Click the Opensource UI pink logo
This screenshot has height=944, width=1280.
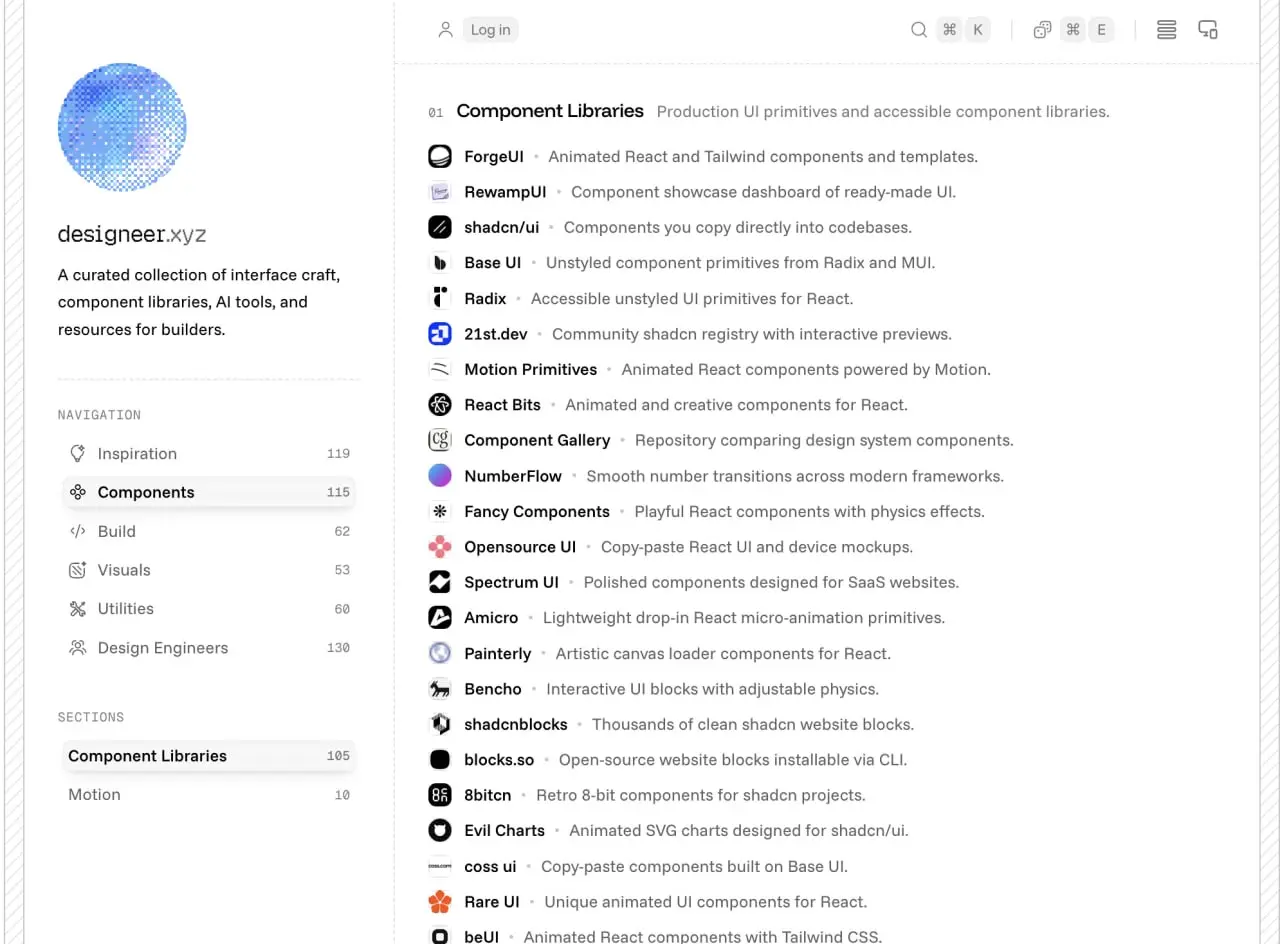click(440, 547)
